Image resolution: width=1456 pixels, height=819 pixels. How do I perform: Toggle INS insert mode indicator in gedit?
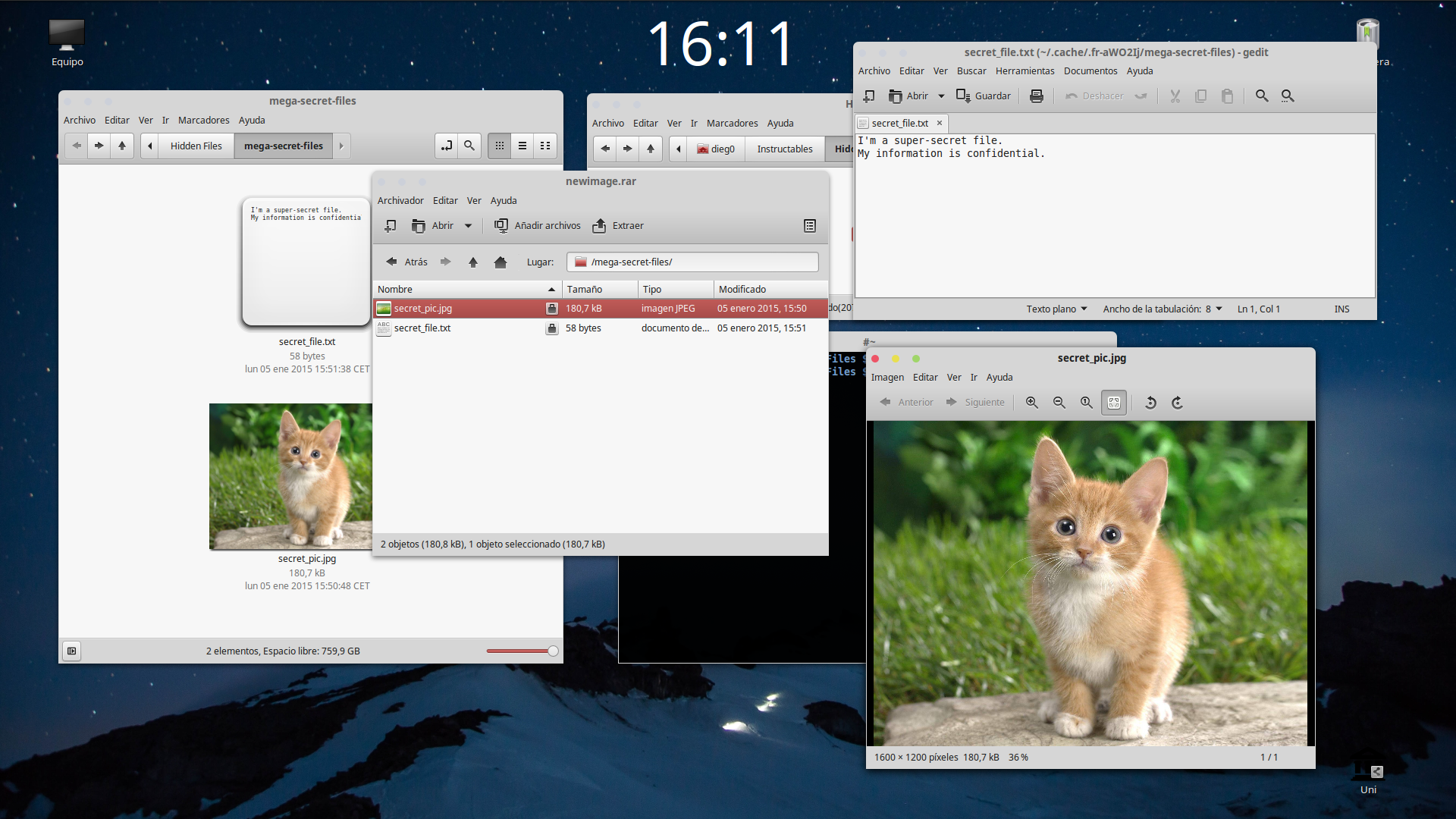(x=1341, y=309)
